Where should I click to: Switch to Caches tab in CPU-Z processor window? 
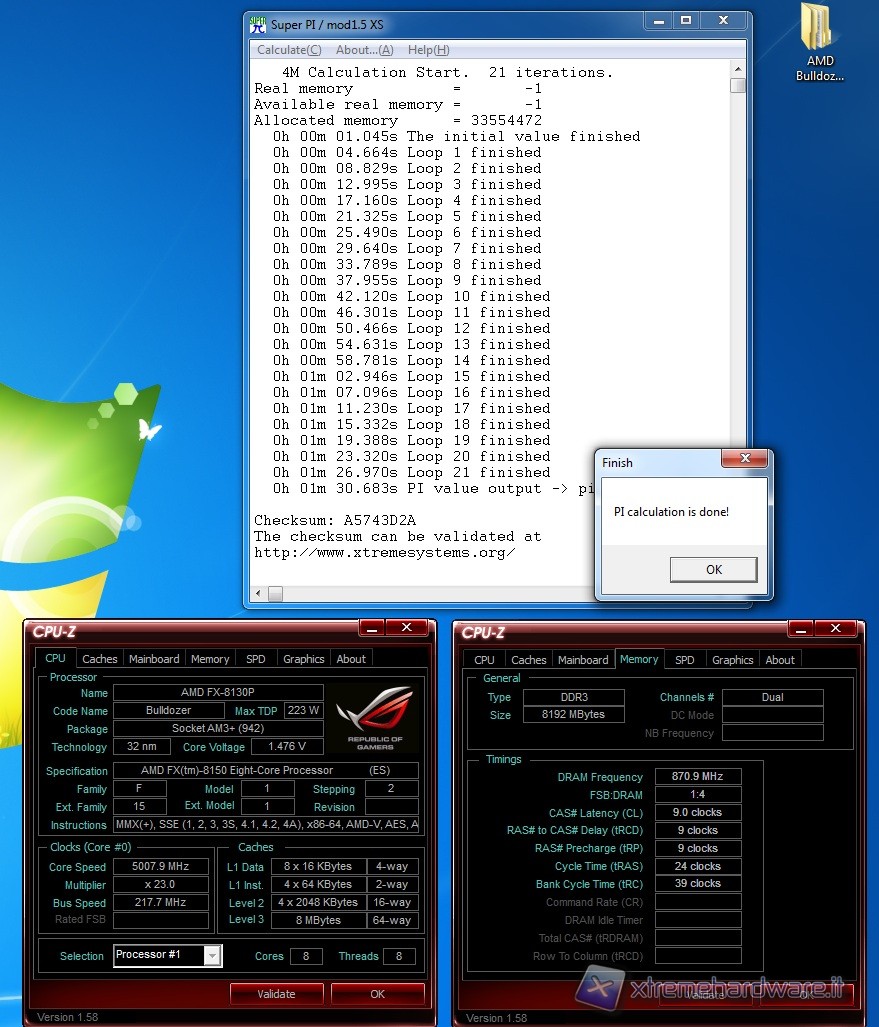[100, 659]
